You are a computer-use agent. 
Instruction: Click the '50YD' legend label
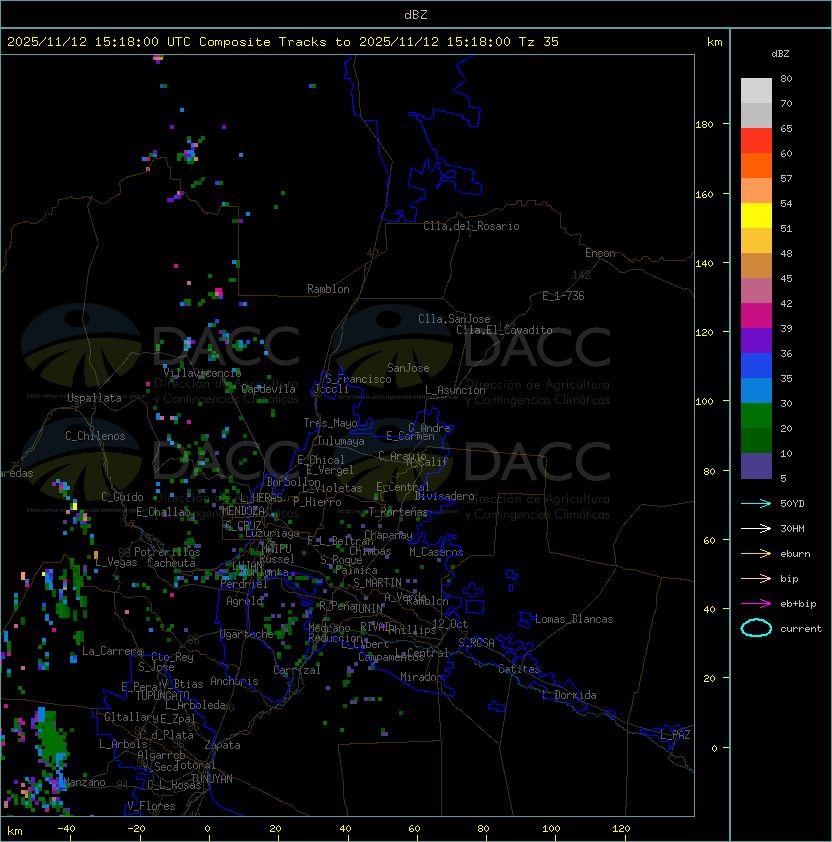coord(792,504)
